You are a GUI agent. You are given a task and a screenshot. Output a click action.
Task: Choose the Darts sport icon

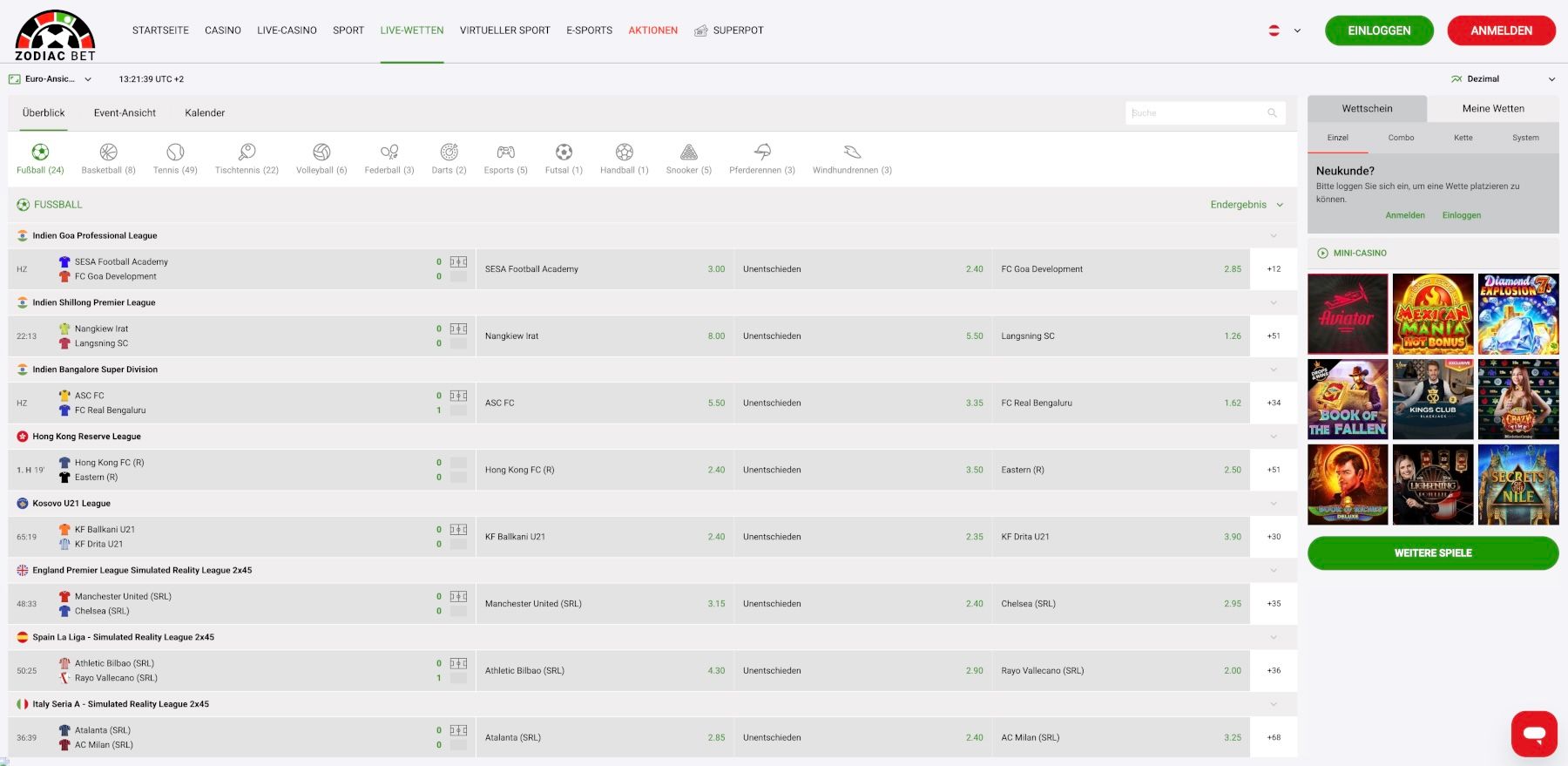tap(449, 153)
